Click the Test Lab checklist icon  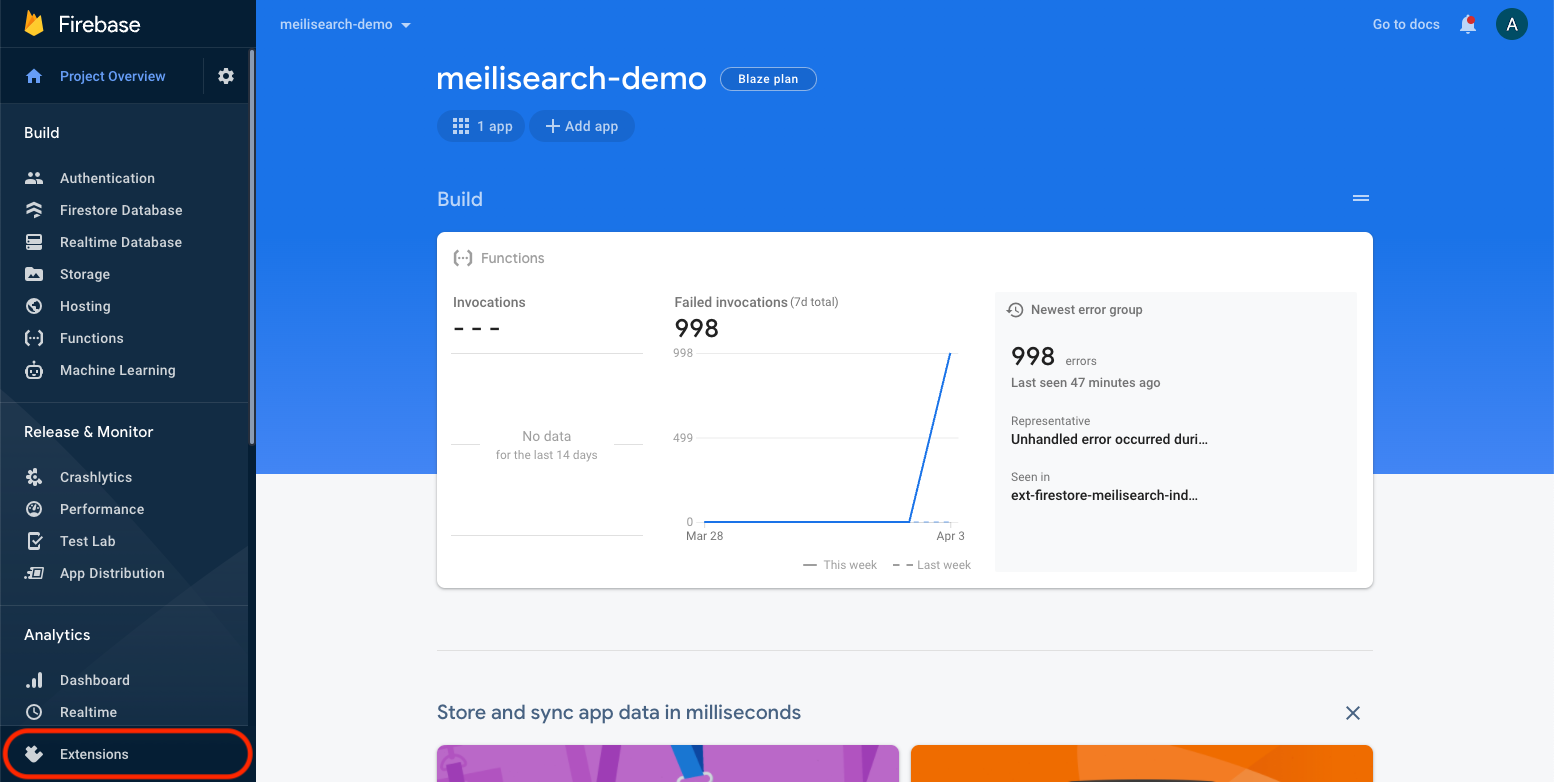point(34,541)
